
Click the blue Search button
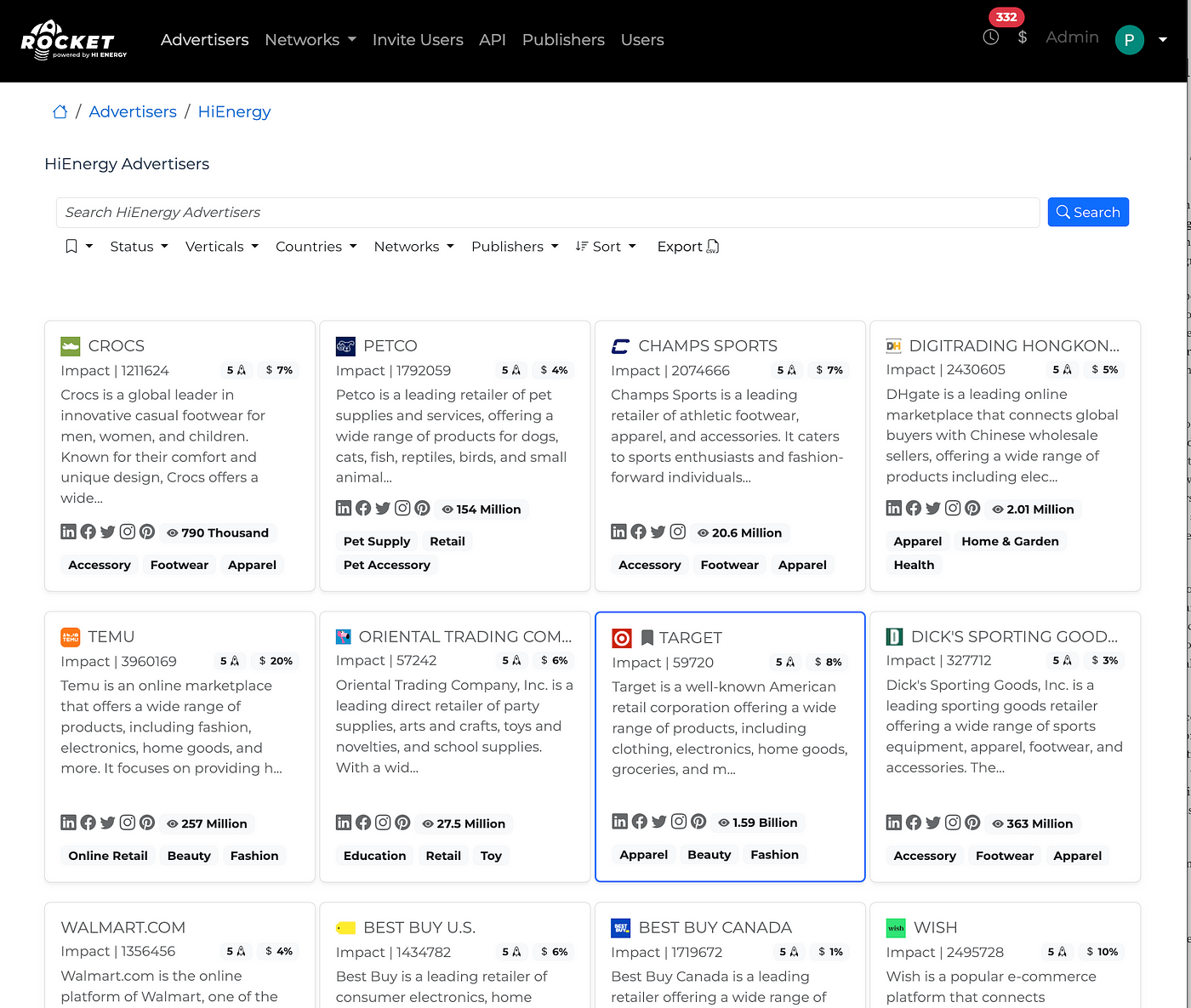pos(1088,212)
